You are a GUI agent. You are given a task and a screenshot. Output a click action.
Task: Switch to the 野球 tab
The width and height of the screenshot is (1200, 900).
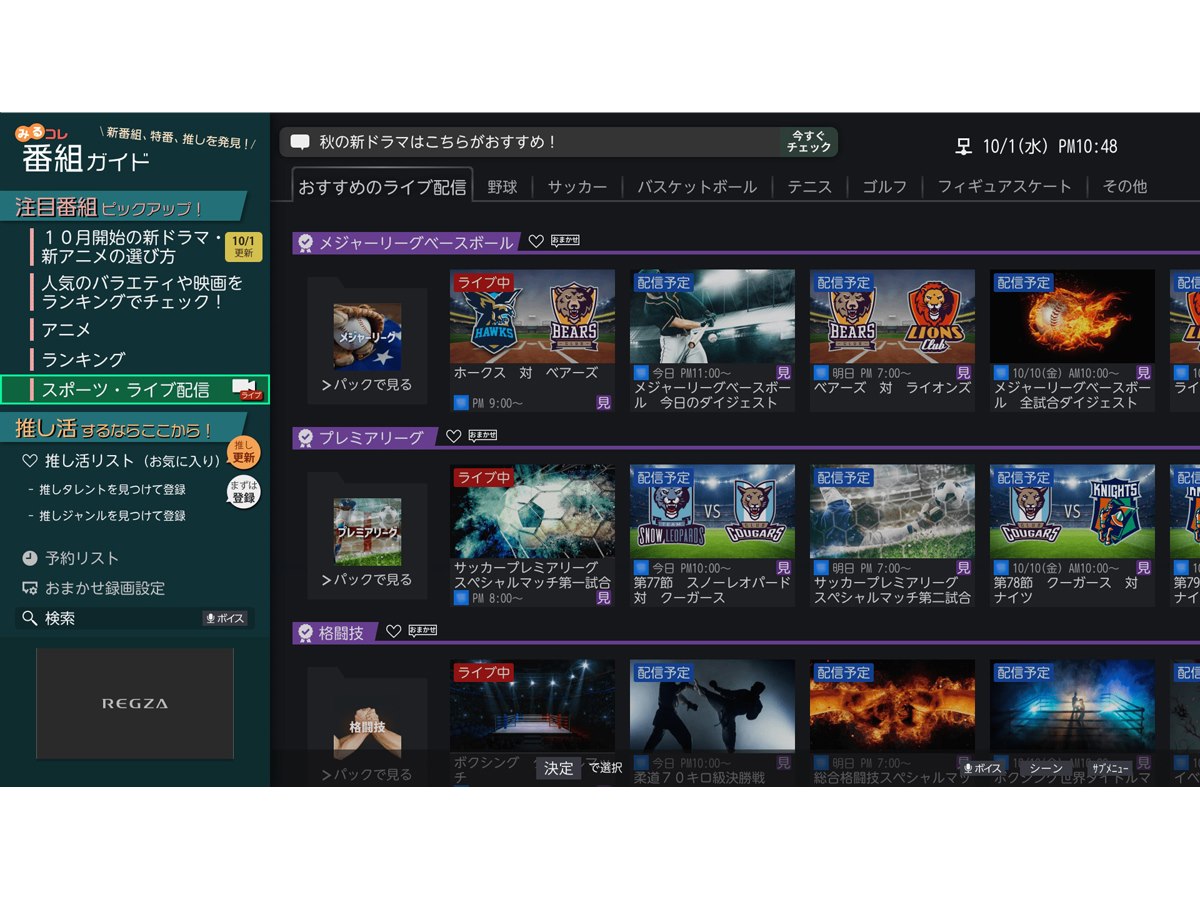(x=503, y=186)
